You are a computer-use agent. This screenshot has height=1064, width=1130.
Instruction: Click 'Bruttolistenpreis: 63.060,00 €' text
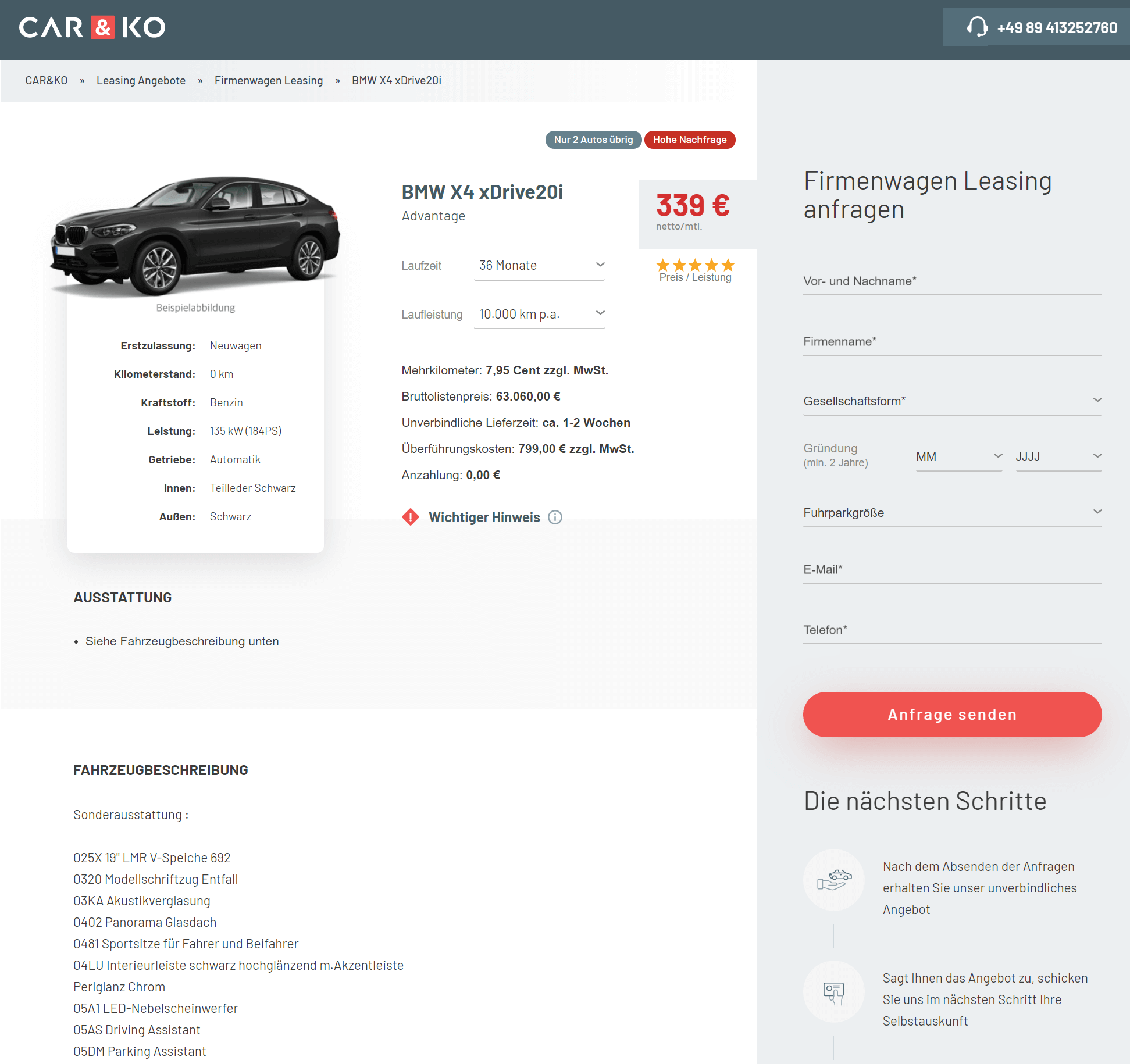(481, 397)
